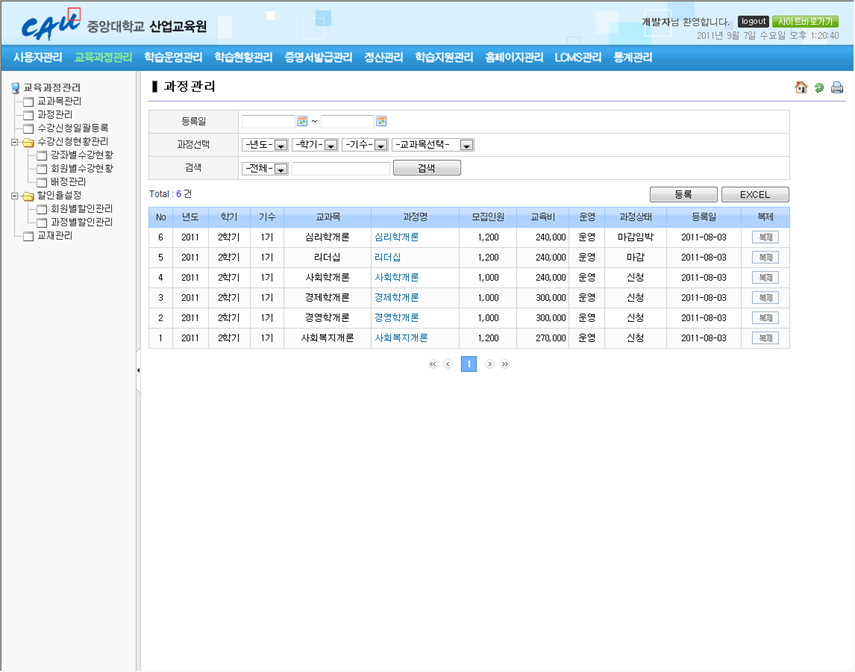Open the 학습운영관리 menu tab
The image size is (855, 672).
click(x=173, y=58)
